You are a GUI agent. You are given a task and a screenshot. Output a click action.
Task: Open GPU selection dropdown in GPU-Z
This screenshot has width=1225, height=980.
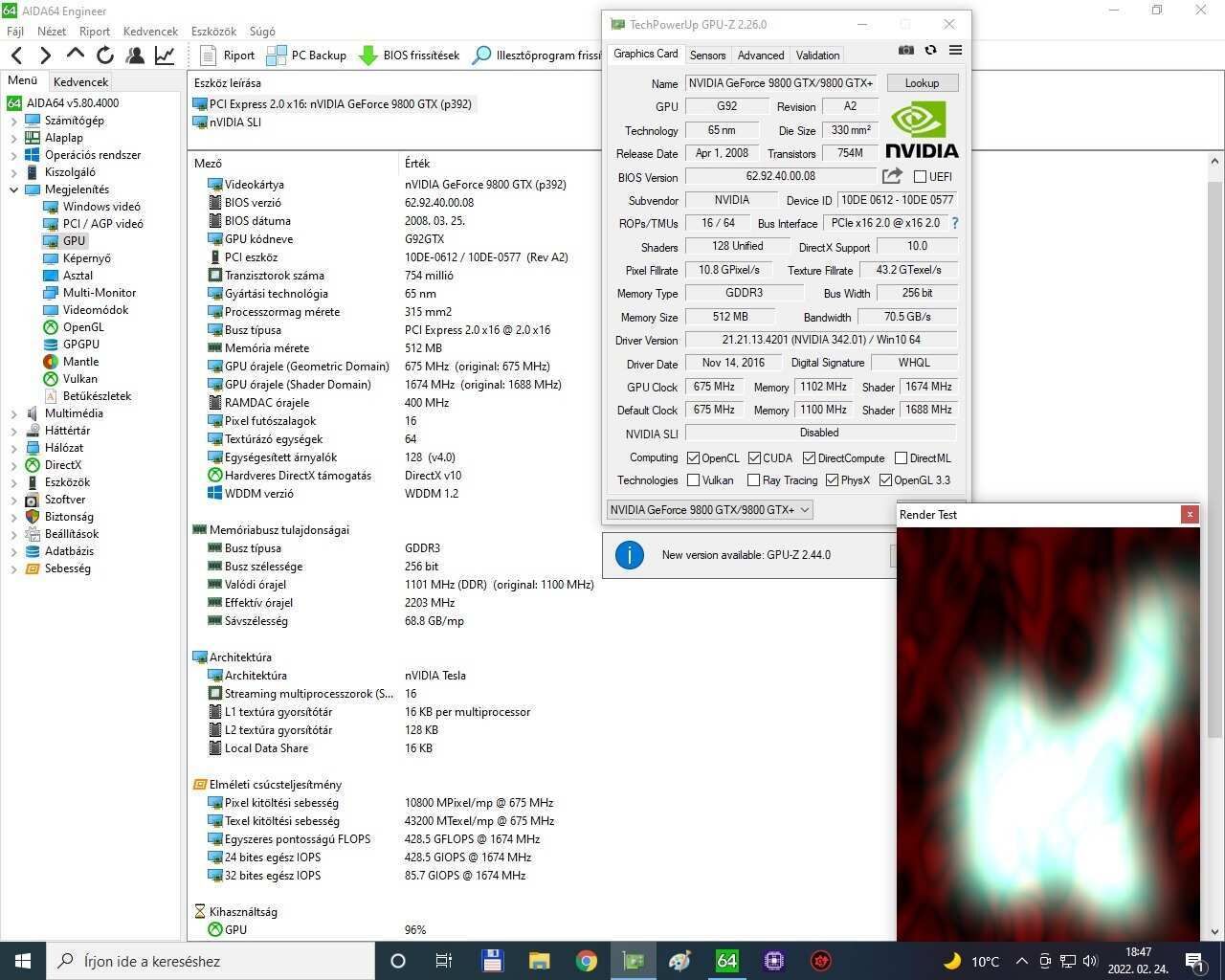tap(709, 510)
